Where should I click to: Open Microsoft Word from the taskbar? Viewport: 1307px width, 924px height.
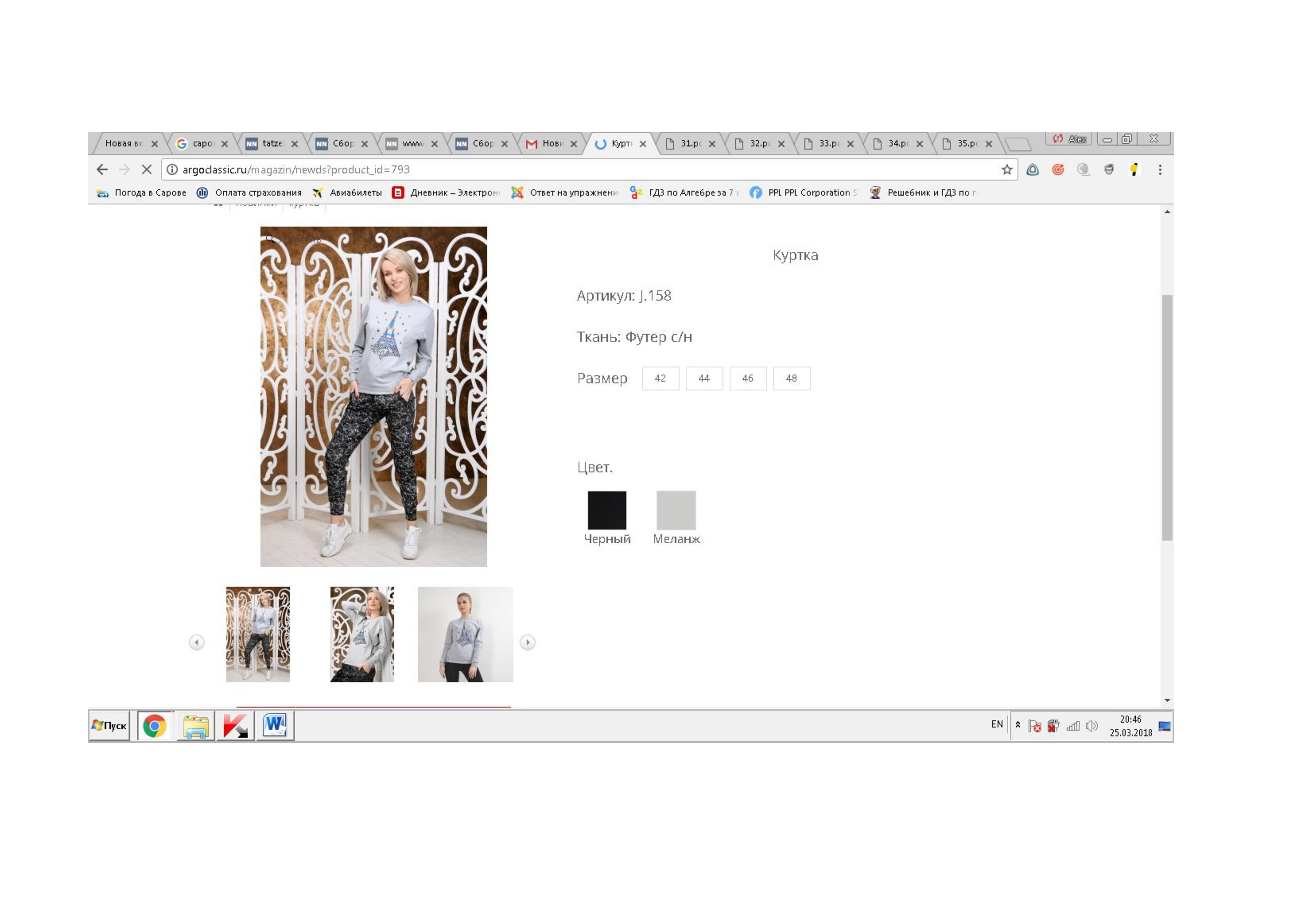click(275, 726)
